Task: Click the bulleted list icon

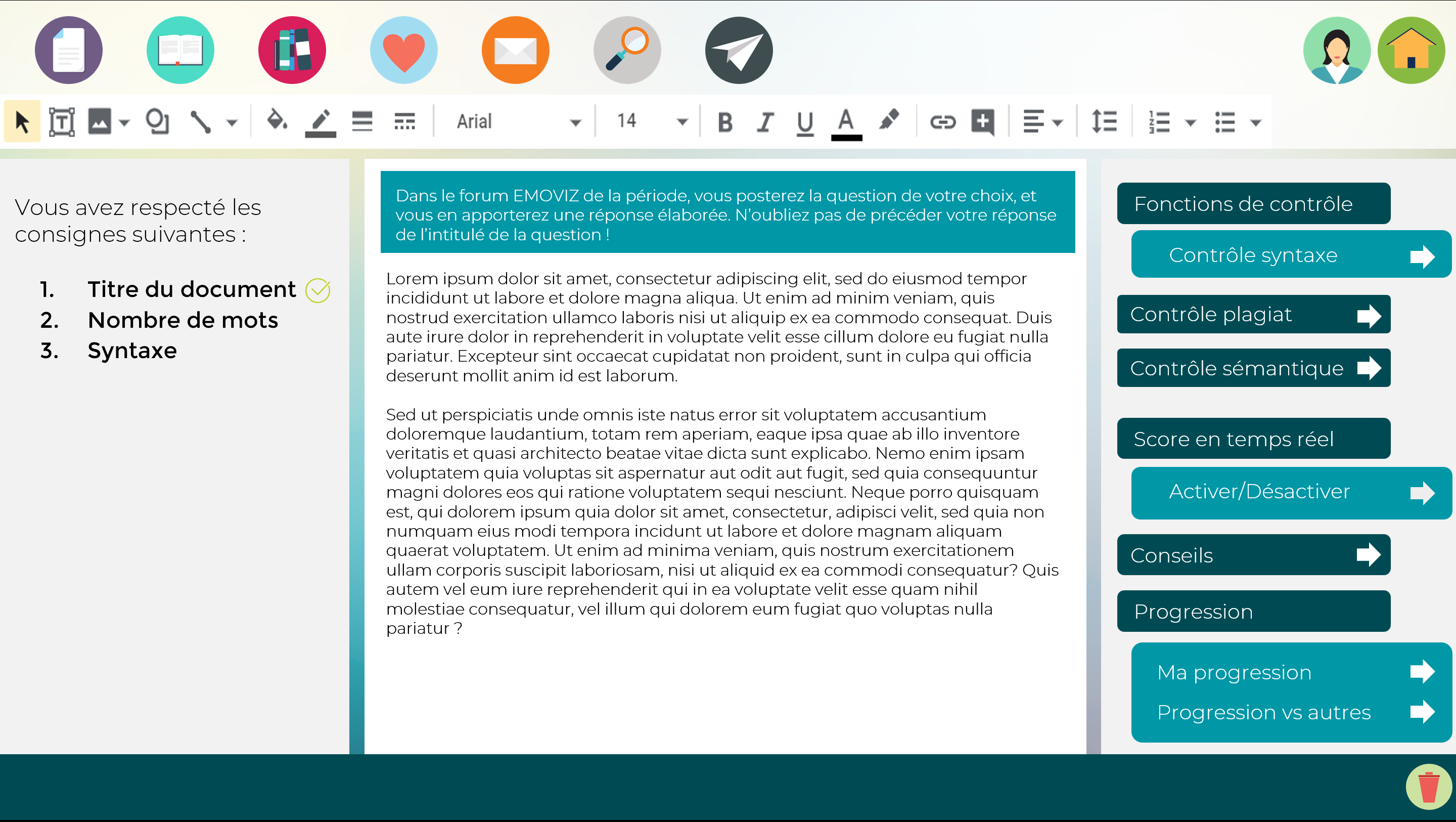Action: click(x=1225, y=121)
